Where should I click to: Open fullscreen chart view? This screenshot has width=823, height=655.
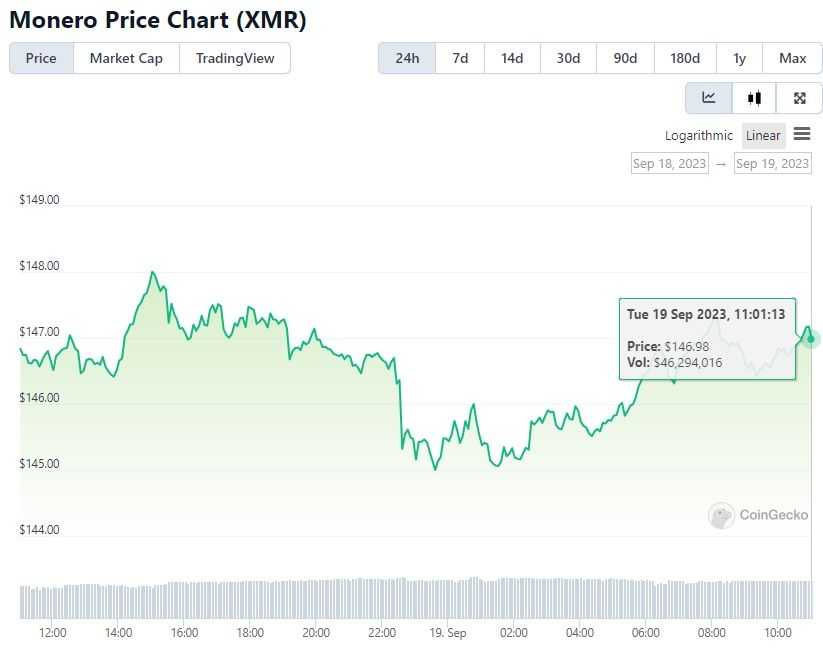[x=799, y=98]
